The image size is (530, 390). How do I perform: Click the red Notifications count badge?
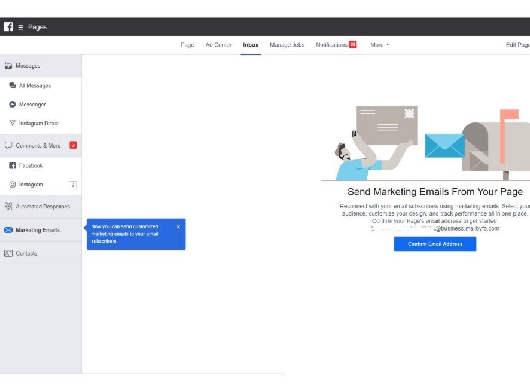tap(353, 44)
